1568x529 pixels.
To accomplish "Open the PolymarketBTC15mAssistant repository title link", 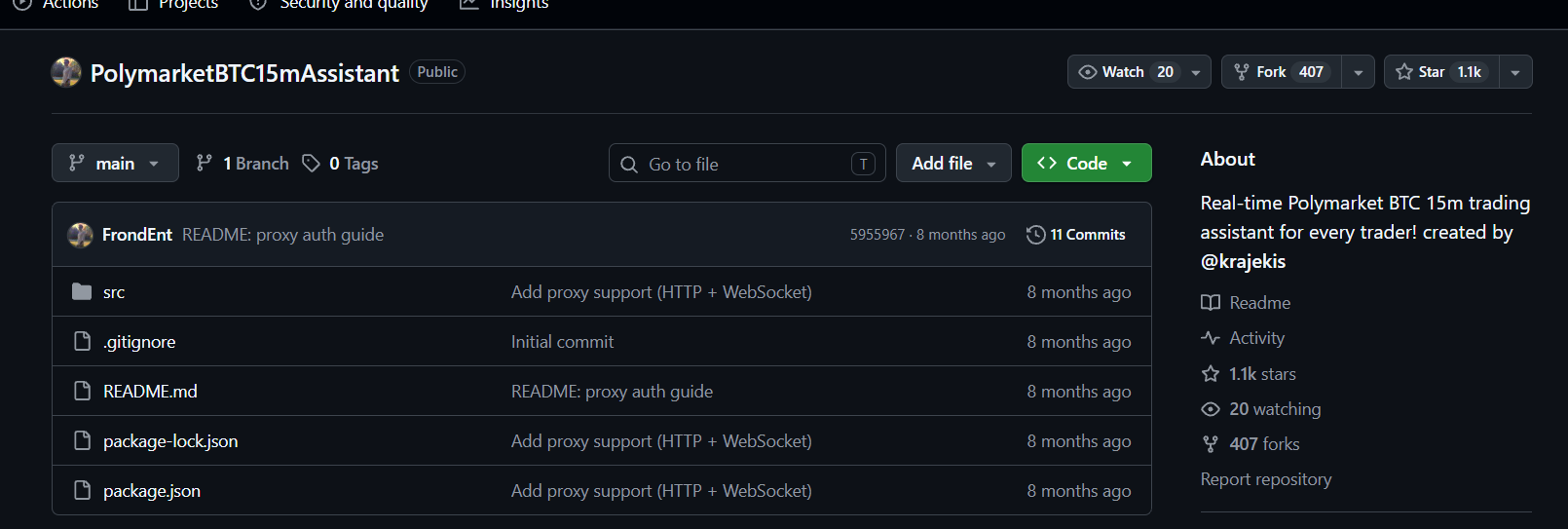I will (x=244, y=73).
